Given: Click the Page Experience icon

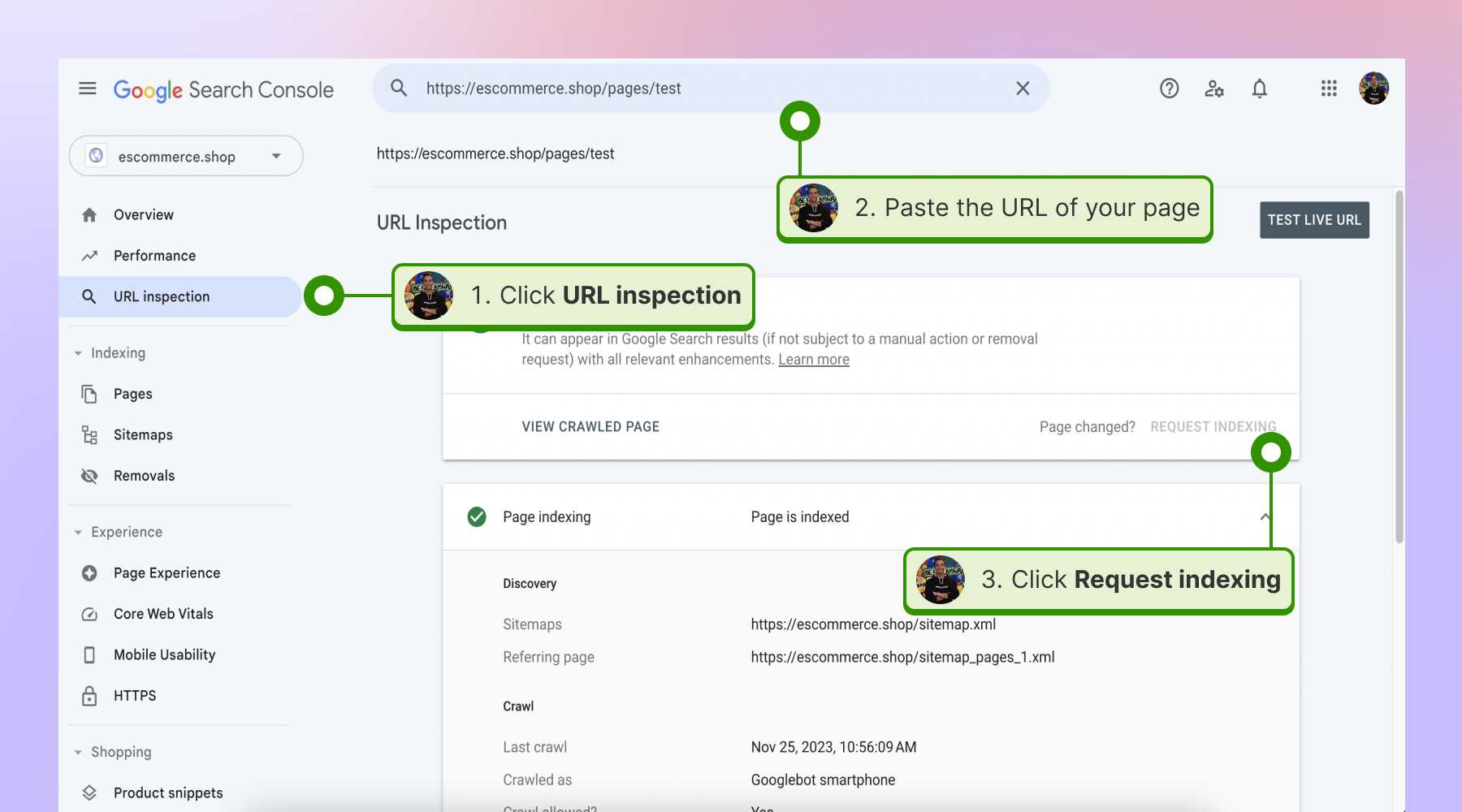Looking at the screenshot, I should point(89,573).
